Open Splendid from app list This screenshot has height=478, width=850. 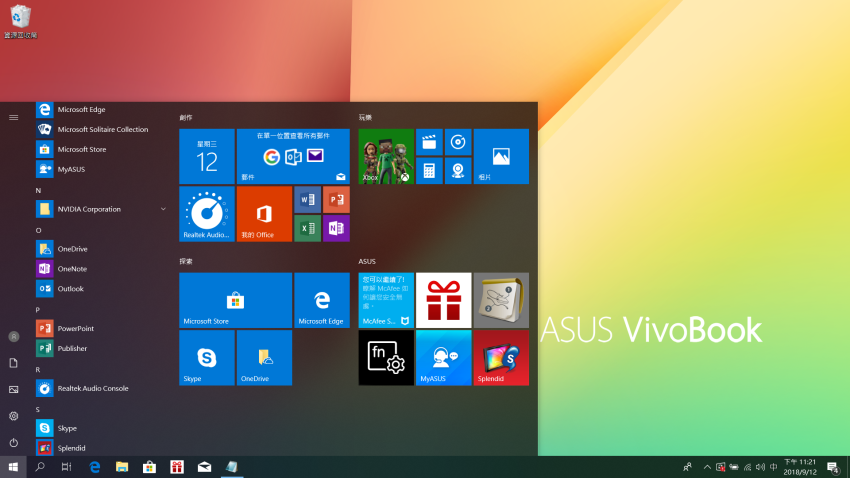101,448
